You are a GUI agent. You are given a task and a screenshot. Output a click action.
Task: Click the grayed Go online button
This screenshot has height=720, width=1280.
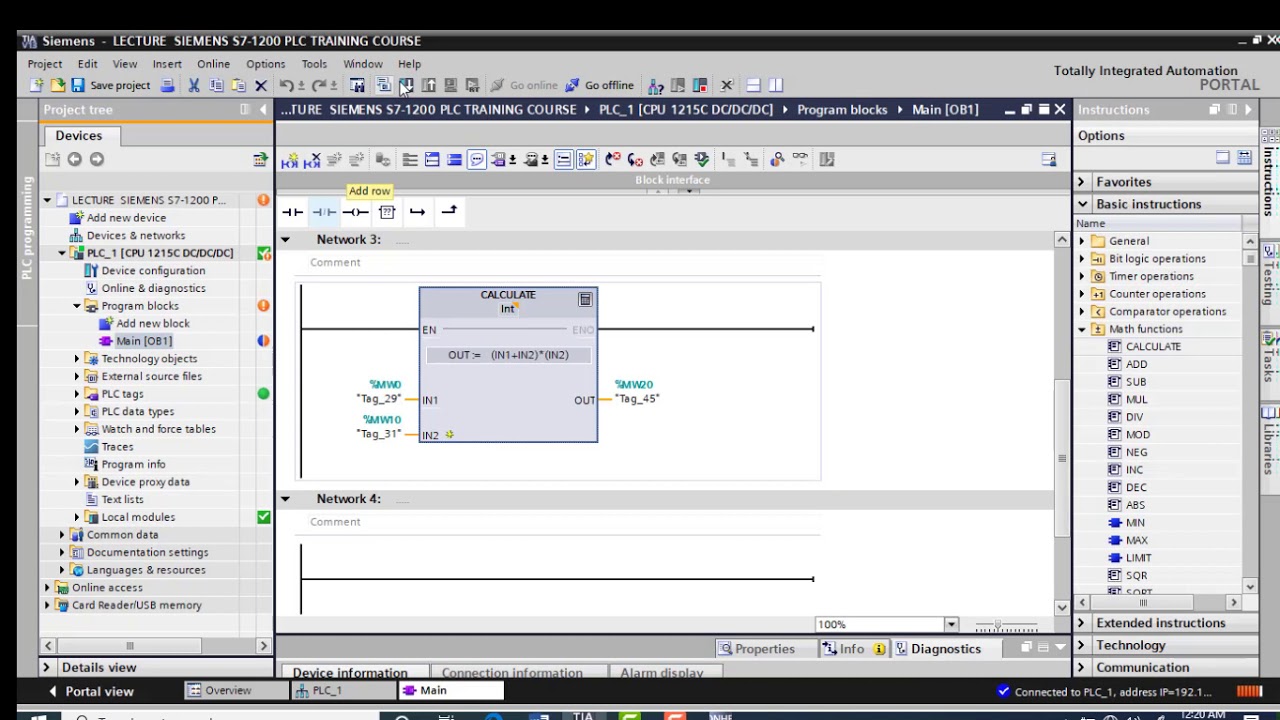point(523,85)
